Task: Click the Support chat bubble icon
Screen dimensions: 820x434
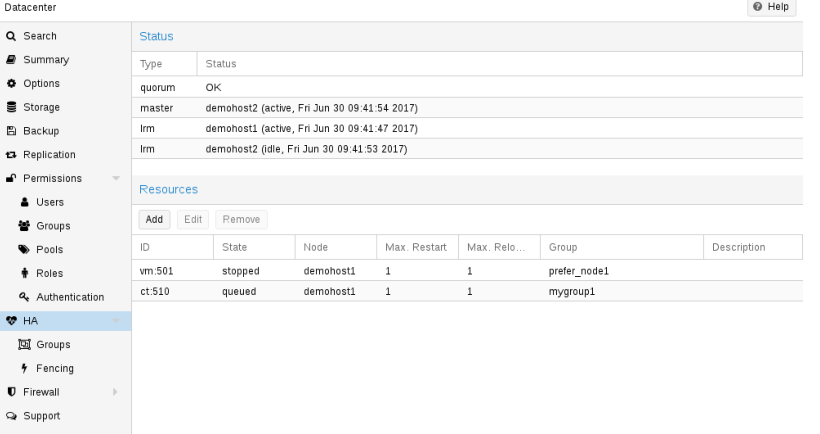Action: click(11, 416)
